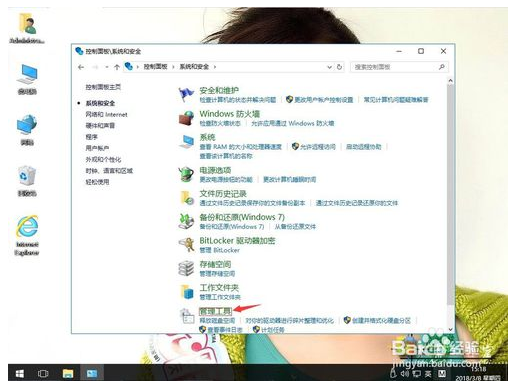
Task: Select the Network desktop icon
Action: click(x=27, y=130)
